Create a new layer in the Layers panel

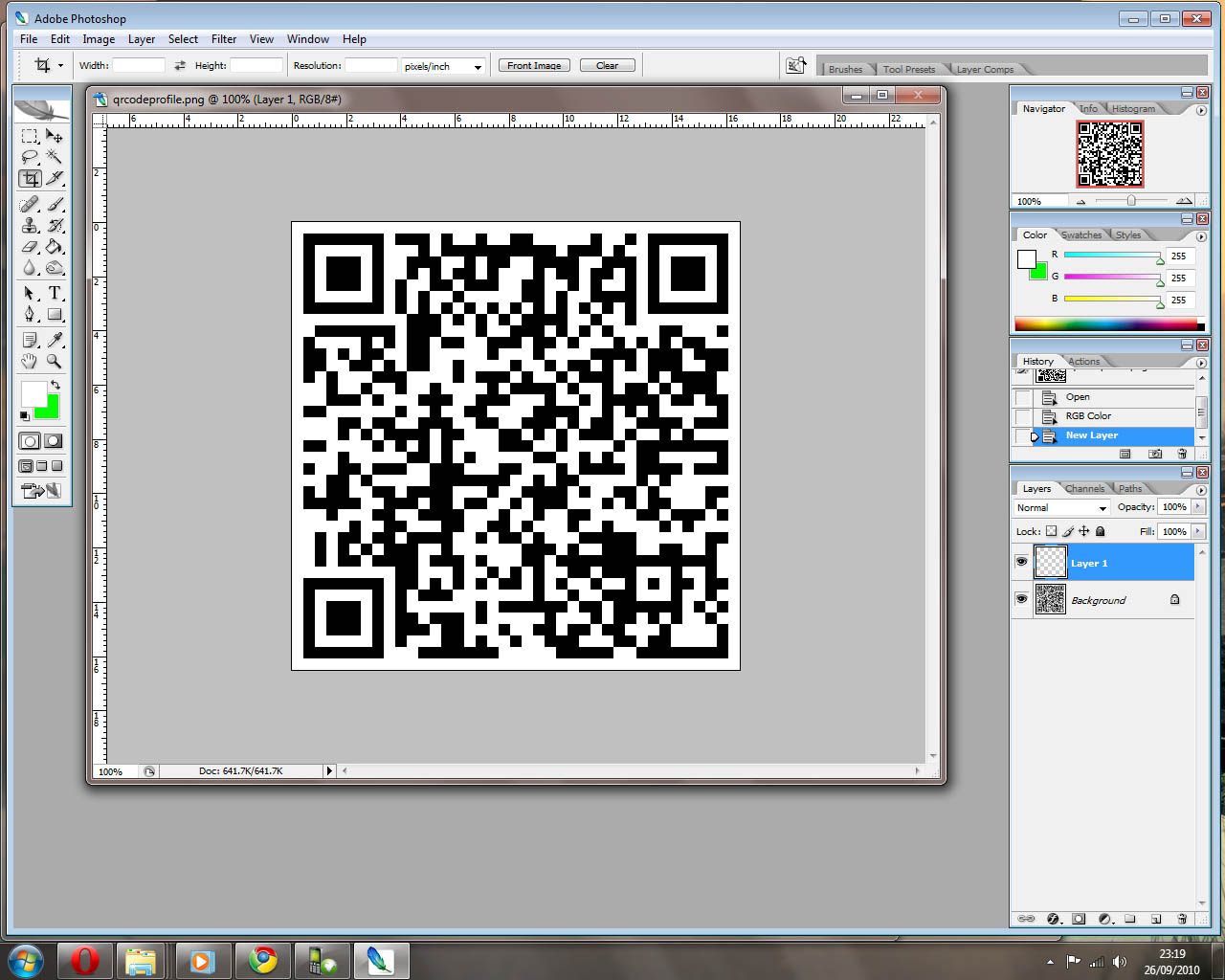click(1156, 919)
